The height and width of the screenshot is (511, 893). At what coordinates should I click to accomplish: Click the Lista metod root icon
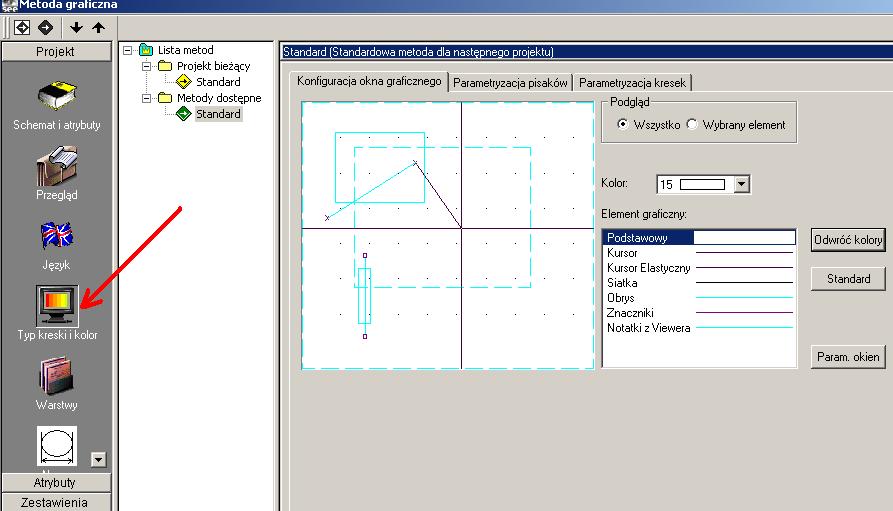[146, 50]
